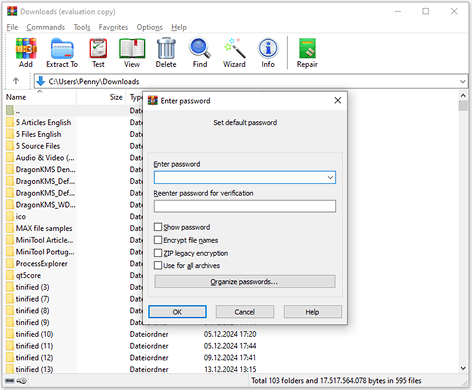The image size is (472, 390).
Task: Click the 13.12.2024 13:15 date cell
Action: (x=230, y=369)
